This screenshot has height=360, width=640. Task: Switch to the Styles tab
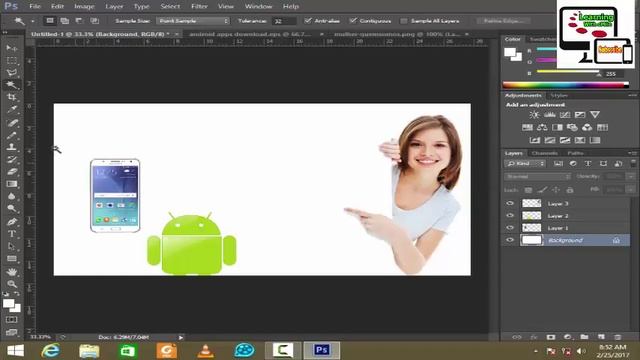[559, 96]
